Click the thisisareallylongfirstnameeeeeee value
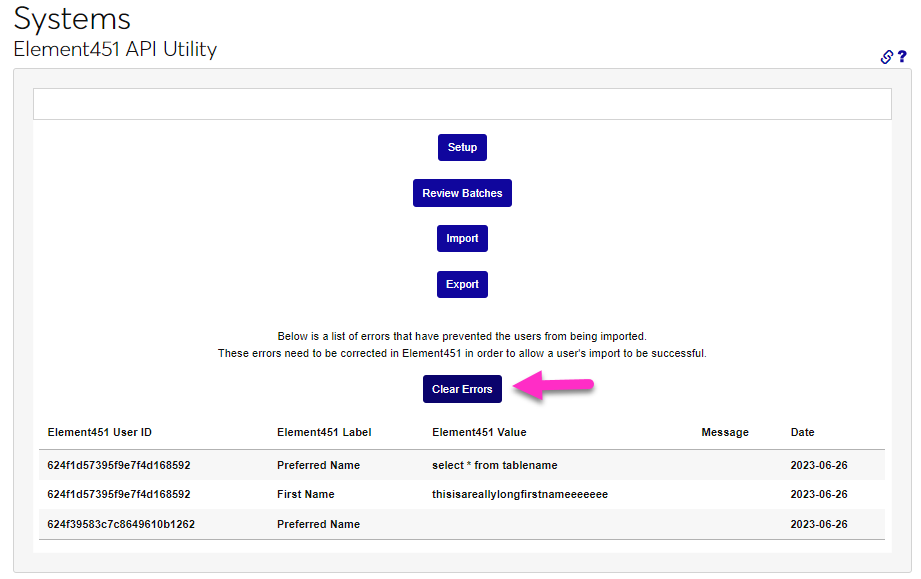Screen dimensions: 921x579 point(520,494)
